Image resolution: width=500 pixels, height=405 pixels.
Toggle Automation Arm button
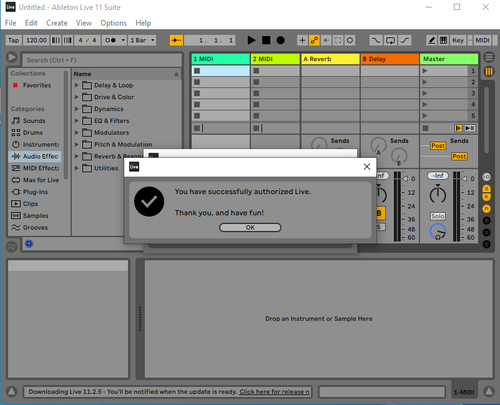tap(314, 40)
